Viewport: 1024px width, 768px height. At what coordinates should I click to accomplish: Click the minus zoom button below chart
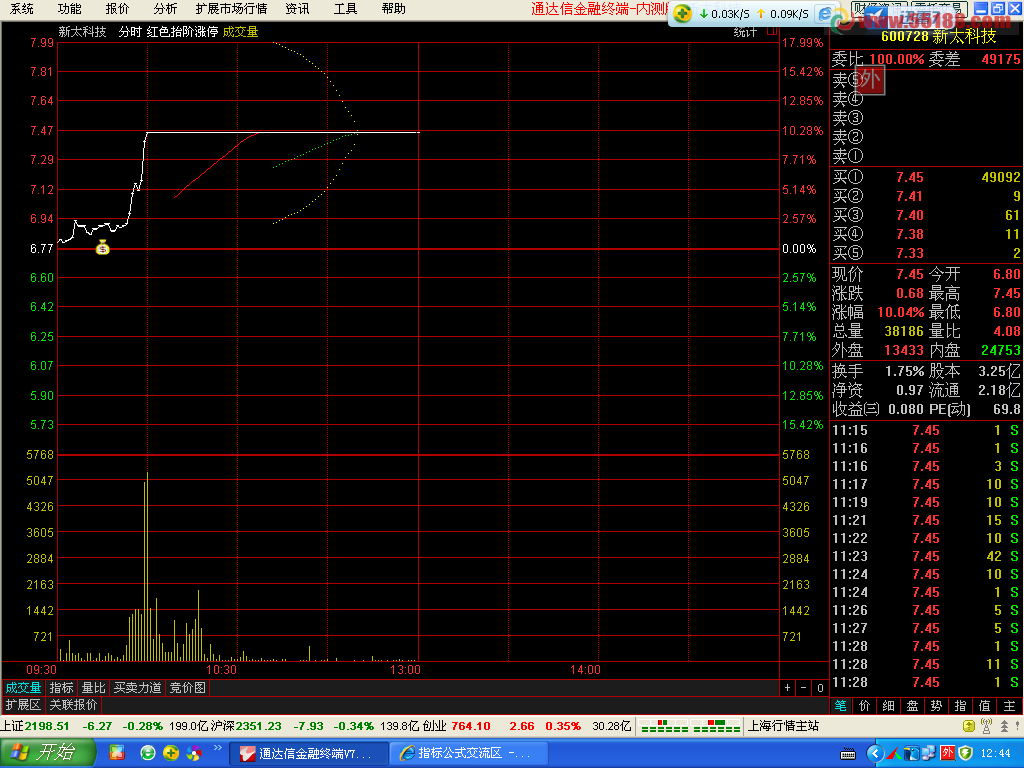[803, 688]
